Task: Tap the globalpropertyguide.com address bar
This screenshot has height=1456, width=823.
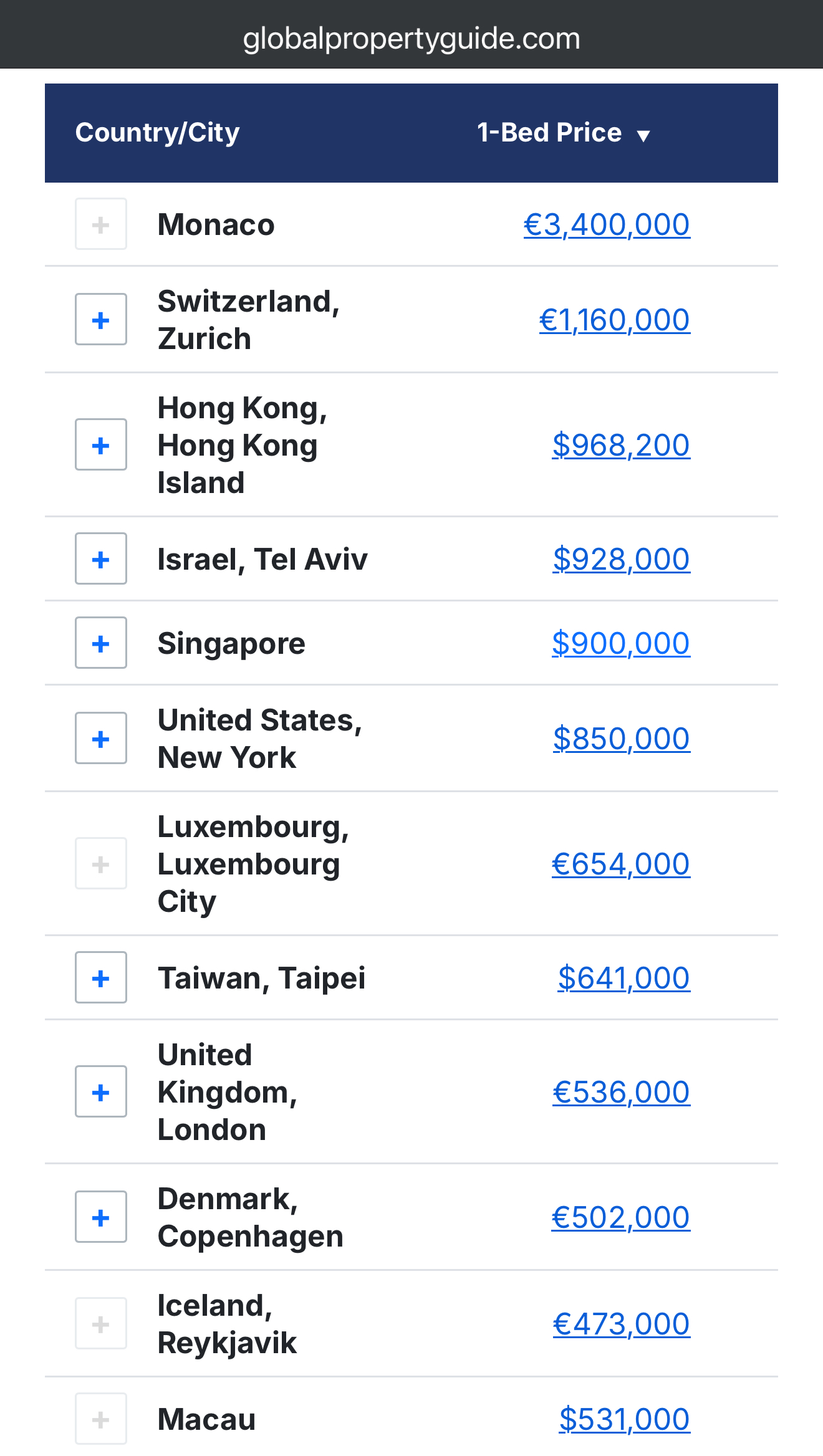Action: click(x=412, y=39)
